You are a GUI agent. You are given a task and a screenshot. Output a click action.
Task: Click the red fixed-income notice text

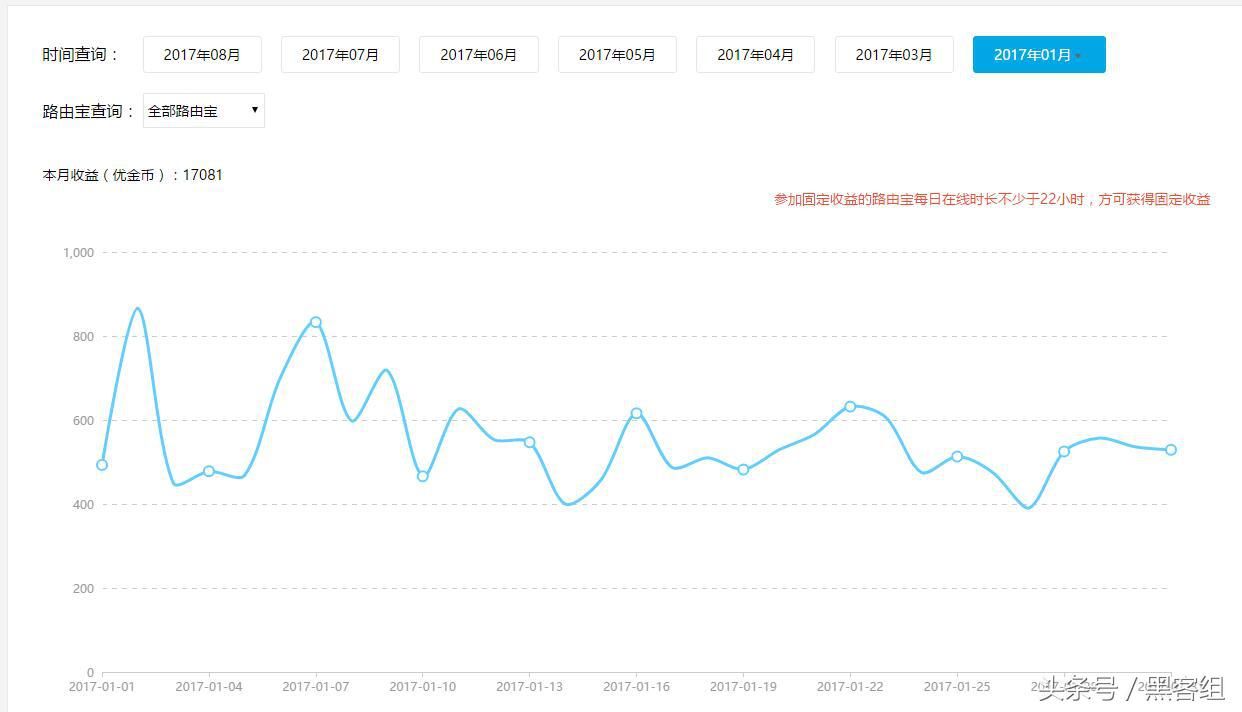pos(992,199)
